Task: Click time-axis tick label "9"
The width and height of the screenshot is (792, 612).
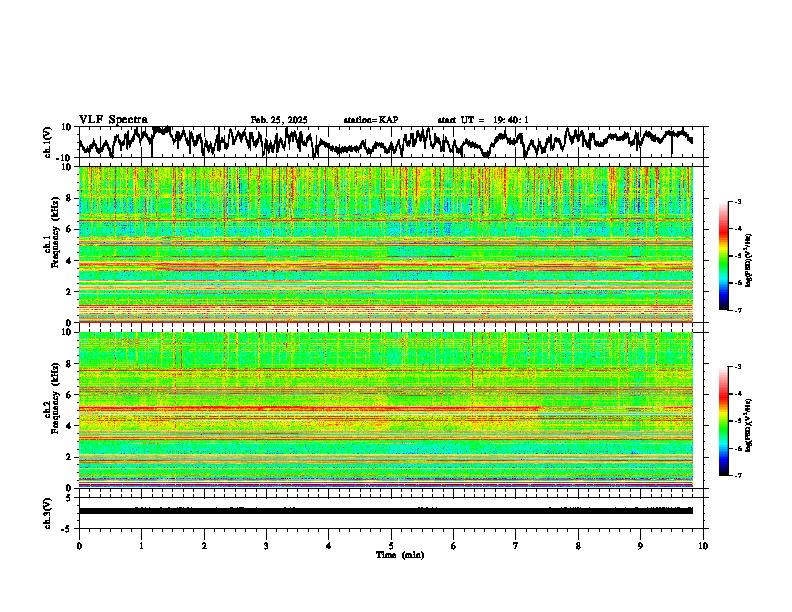Action: [x=640, y=546]
